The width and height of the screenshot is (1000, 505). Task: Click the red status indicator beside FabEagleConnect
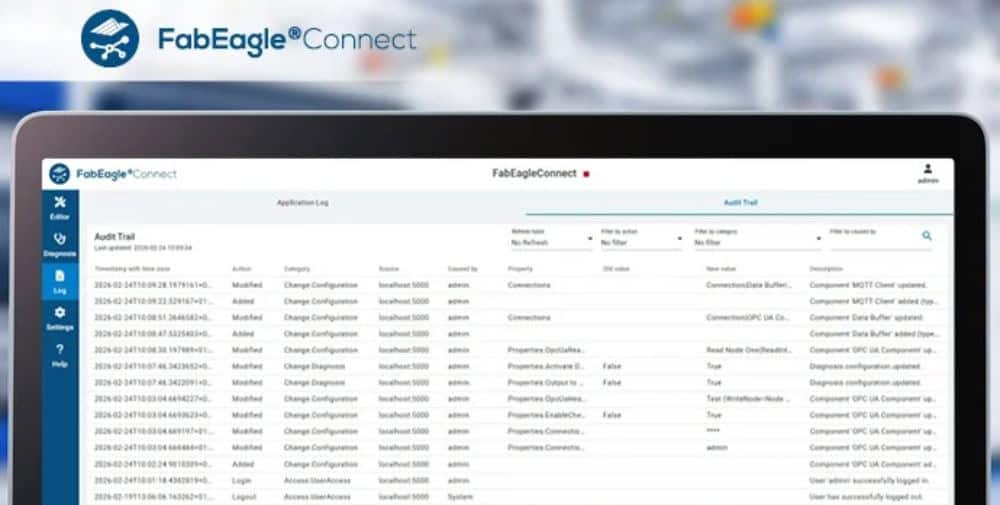pyautogui.click(x=586, y=174)
